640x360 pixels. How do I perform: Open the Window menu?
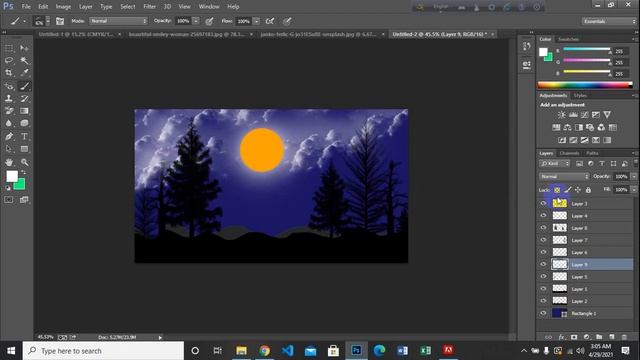(x=209, y=7)
